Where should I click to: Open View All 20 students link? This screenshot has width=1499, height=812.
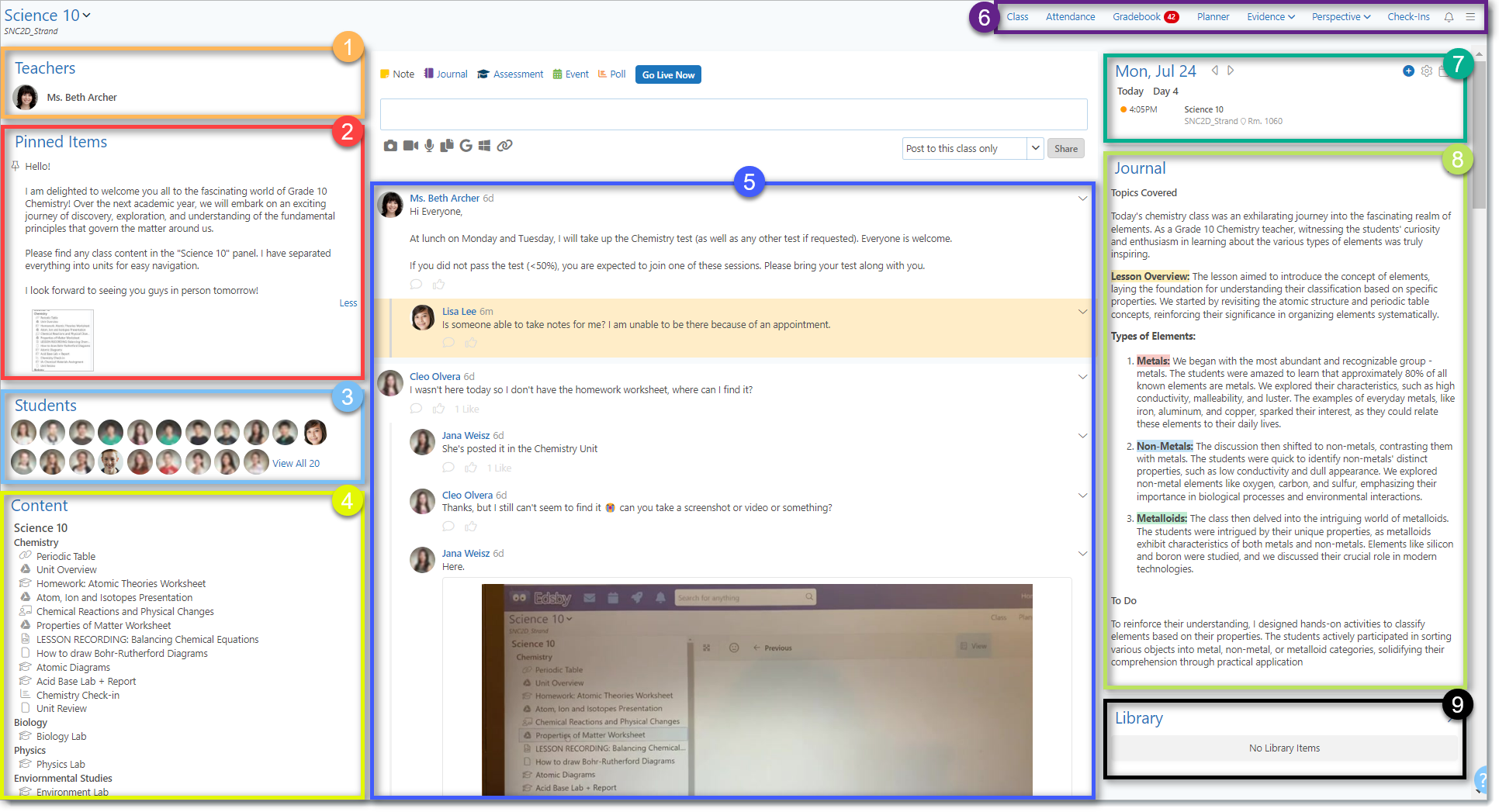click(x=296, y=463)
